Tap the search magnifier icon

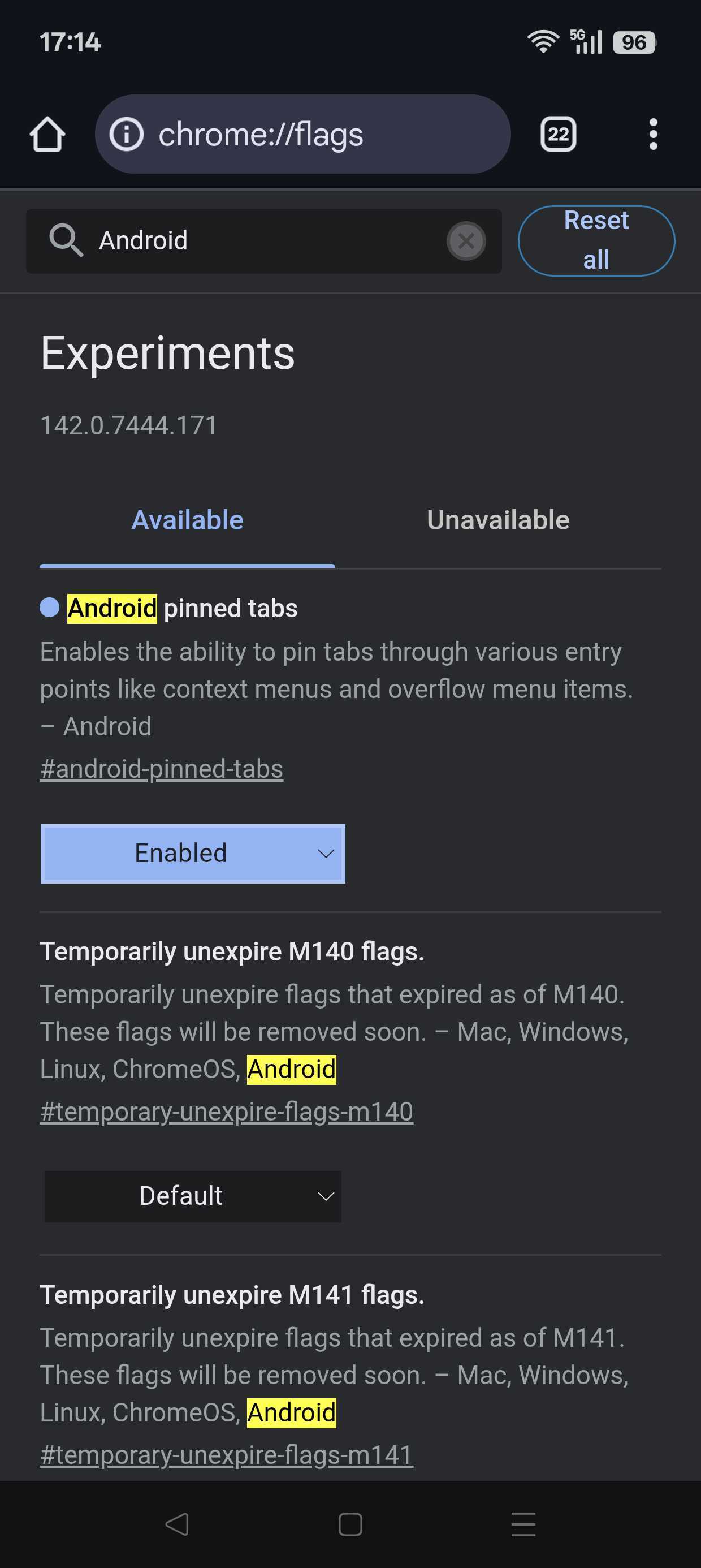pos(66,240)
